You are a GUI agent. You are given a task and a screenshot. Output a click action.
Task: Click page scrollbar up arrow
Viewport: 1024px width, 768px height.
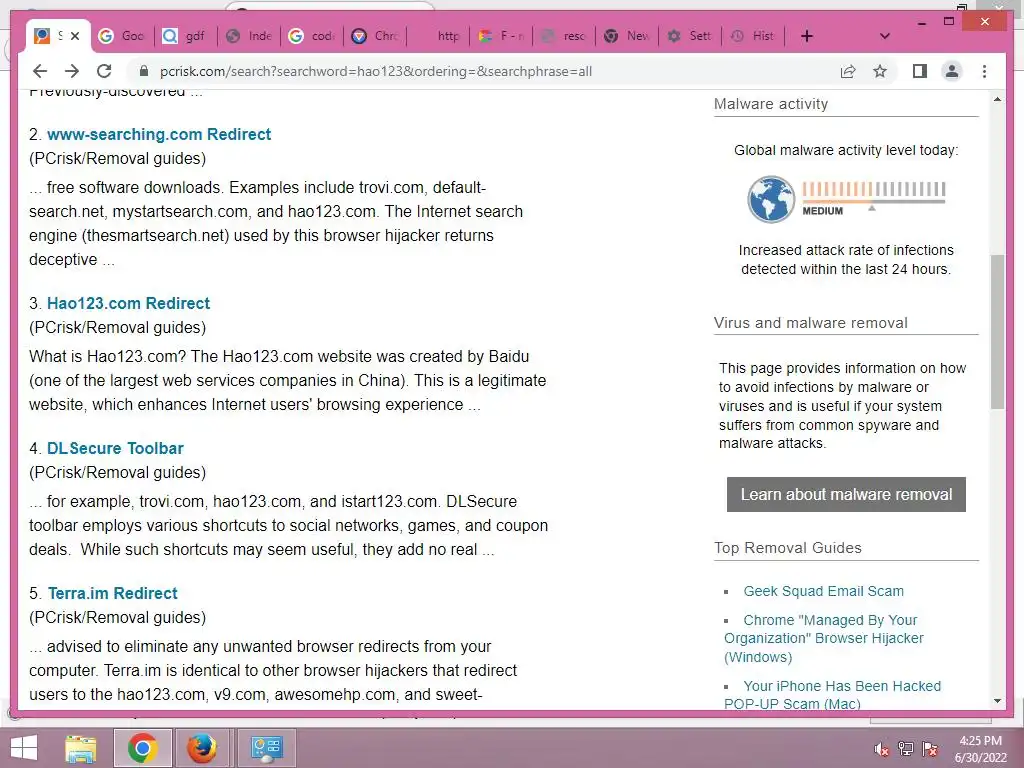click(x=997, y=99)
